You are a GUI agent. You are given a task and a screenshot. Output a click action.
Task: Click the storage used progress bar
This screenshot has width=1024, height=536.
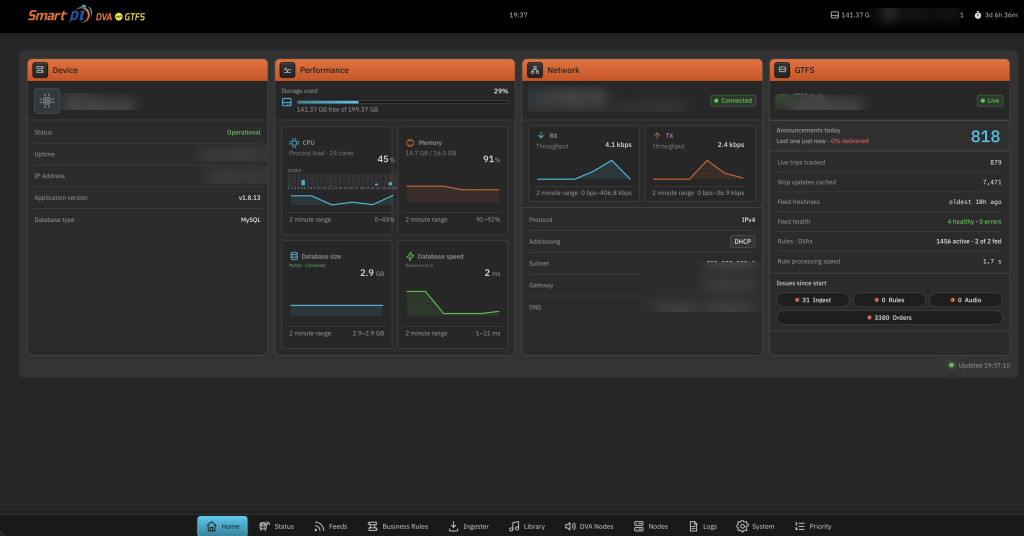(402, 102)
